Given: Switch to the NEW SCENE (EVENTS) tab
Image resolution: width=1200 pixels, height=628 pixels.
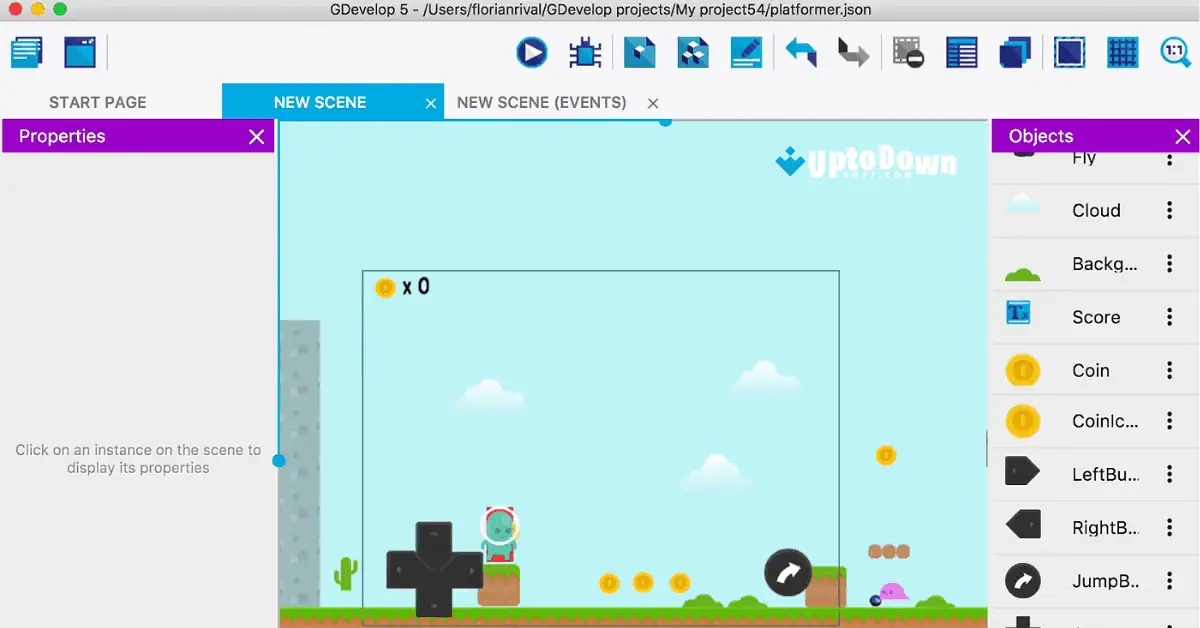Looking at the screenshot, I should (541, 102).
